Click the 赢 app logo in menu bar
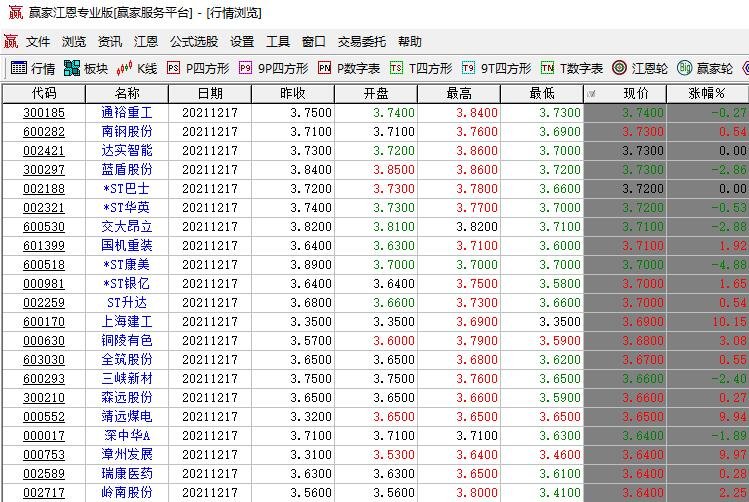Screen dimensions: 749x502 click(x=11, y=42)
